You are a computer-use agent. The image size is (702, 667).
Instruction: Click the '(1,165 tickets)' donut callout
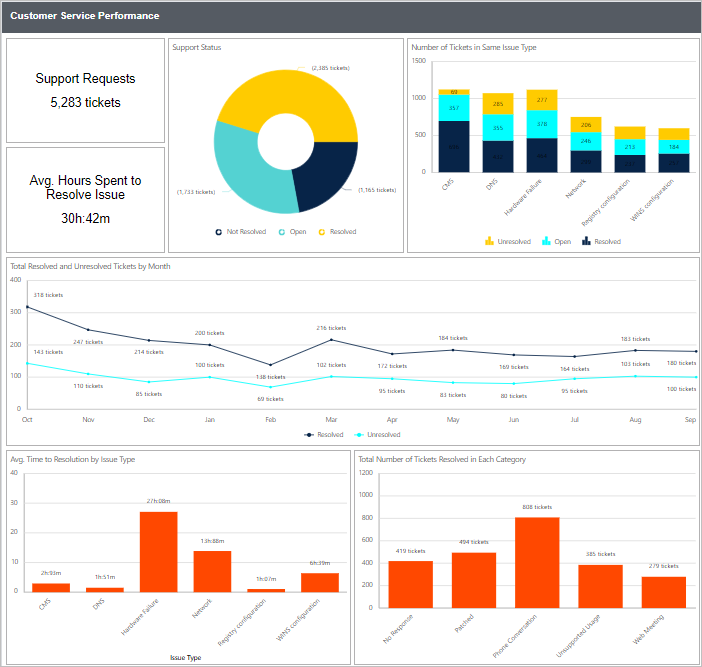377,190
